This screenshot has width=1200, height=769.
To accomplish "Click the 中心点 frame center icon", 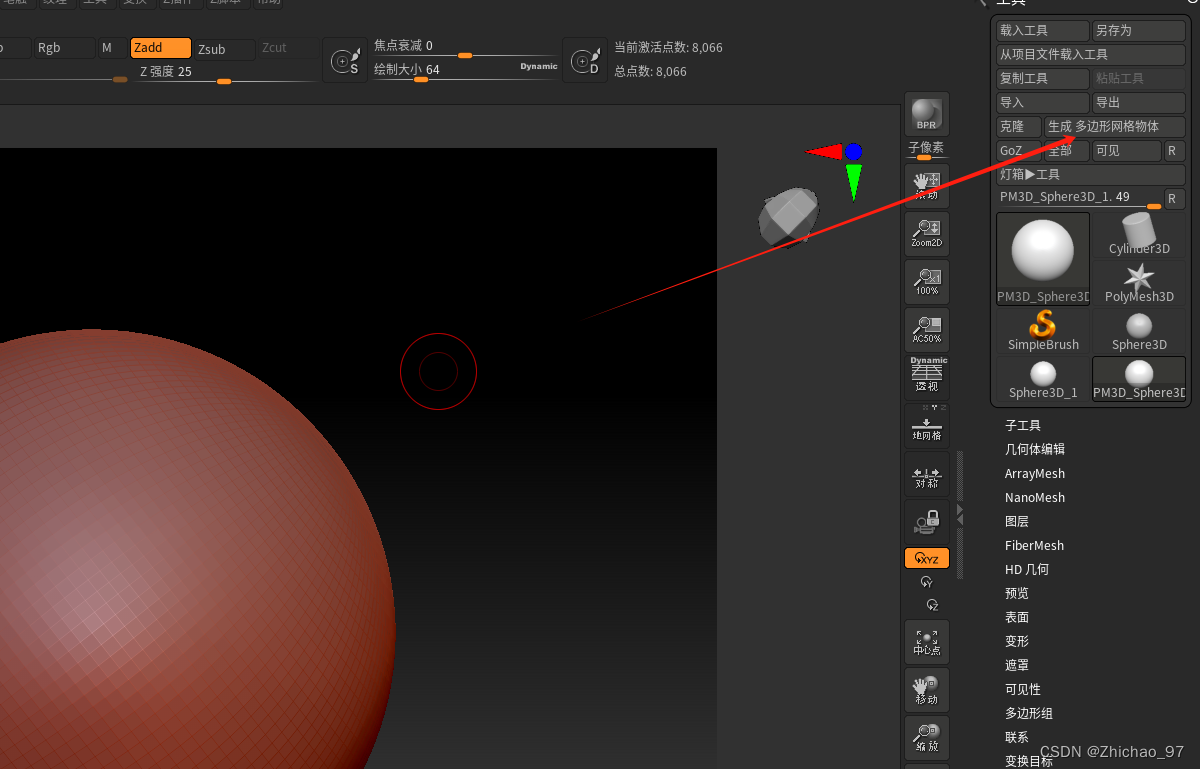I will (x=927, y=642).
